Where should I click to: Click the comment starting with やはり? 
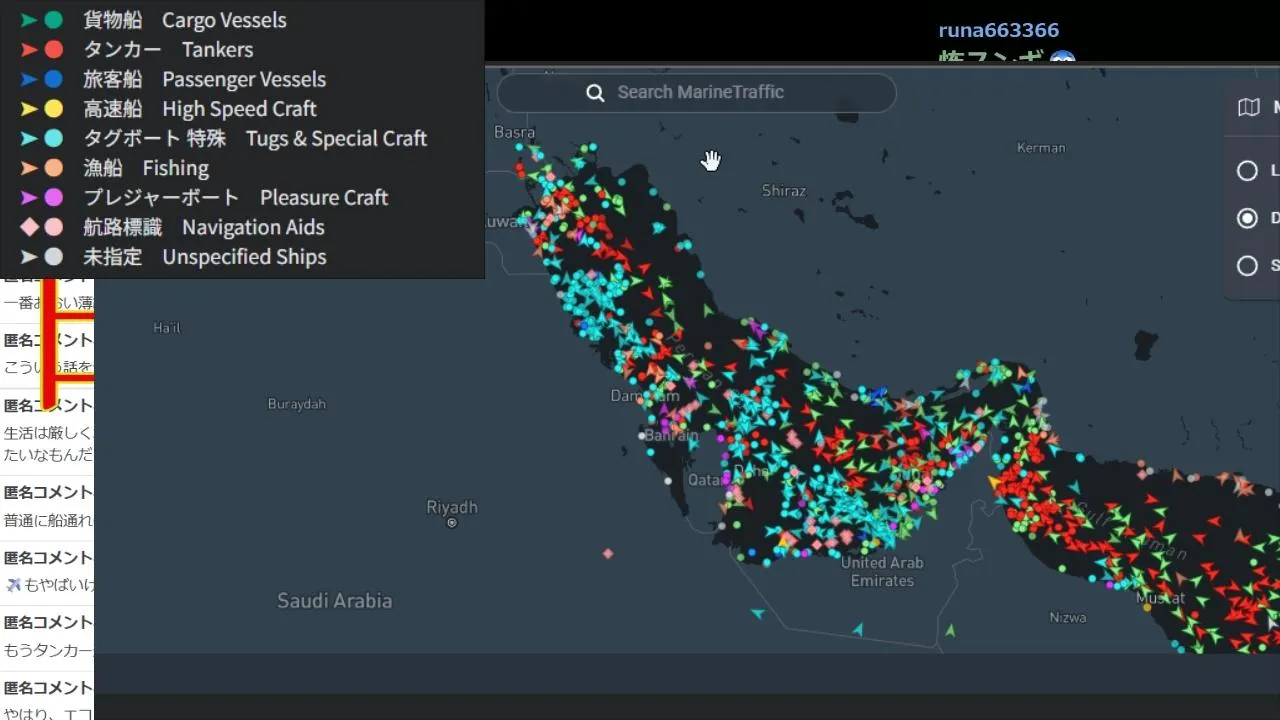coord(48,712)
